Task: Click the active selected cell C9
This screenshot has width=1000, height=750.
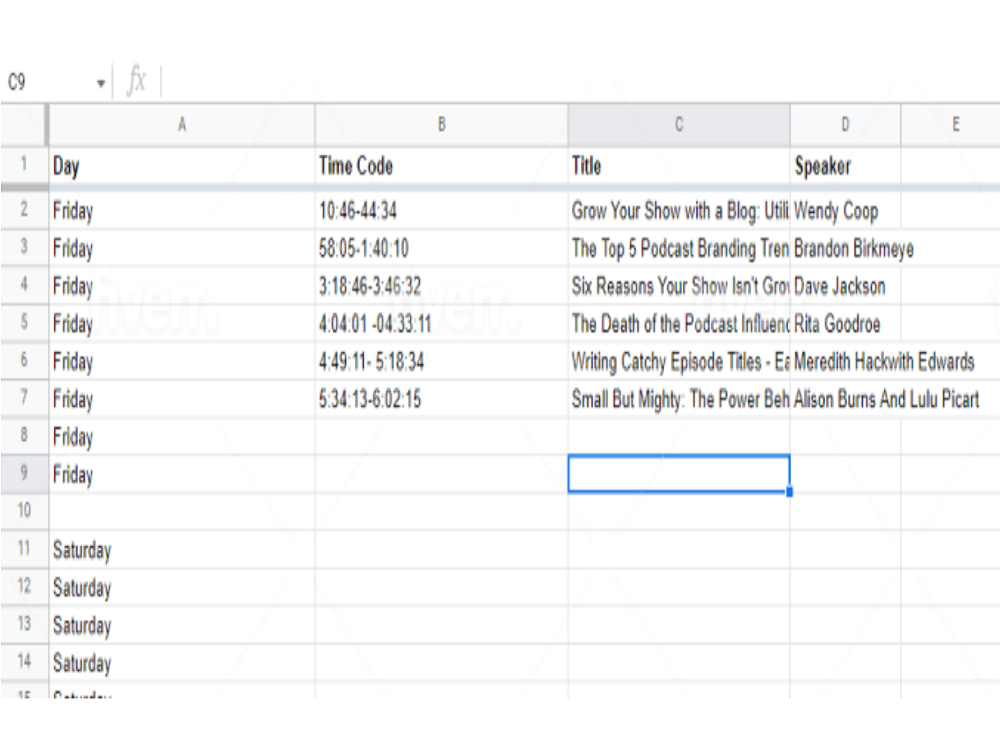Action: click(679, 474)
